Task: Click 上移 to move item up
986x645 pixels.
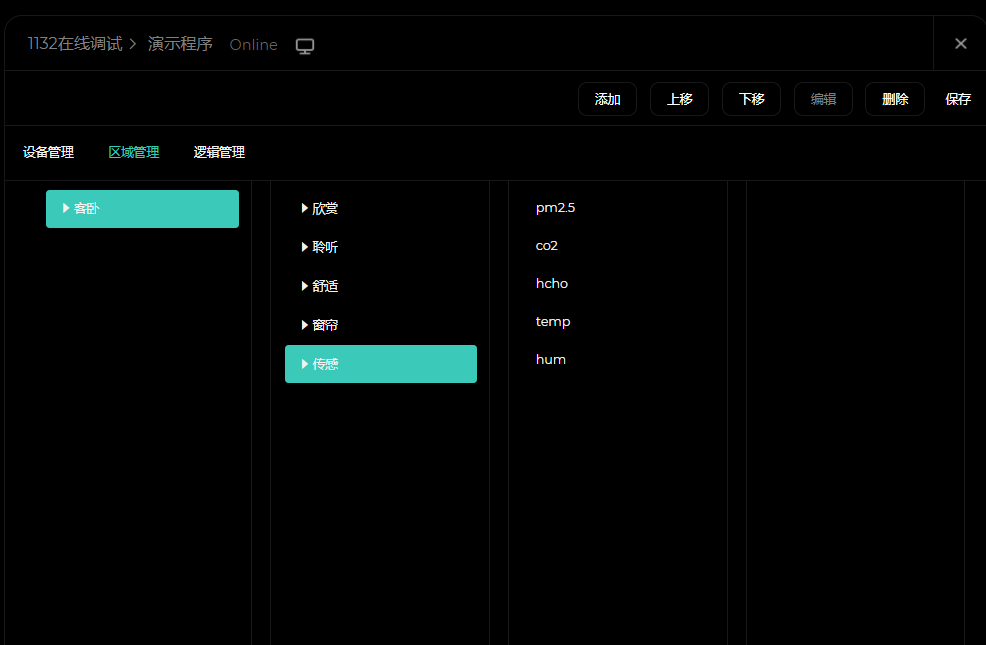Action: (x=679, y=99)
